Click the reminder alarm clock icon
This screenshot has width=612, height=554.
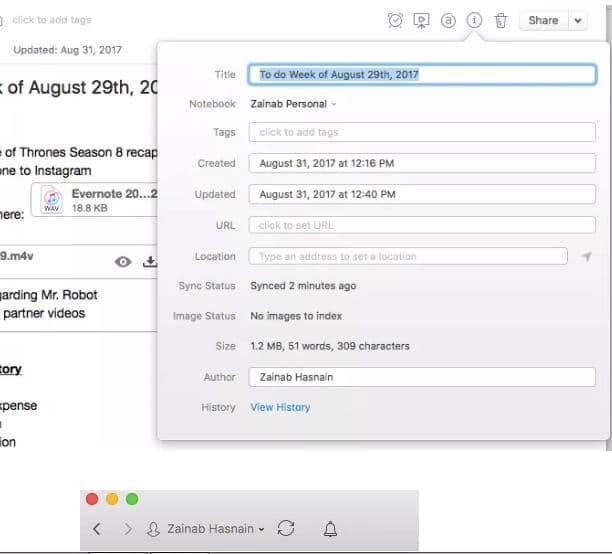tap(396, 20)
